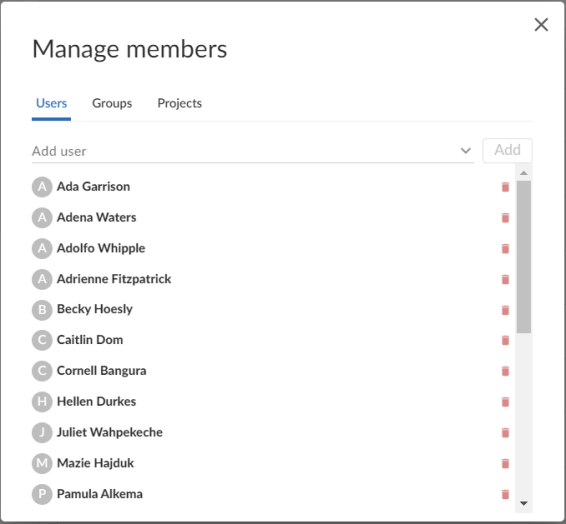Select the name Caitlin Dom
The height and width of the screenshot is (524, 566).
[x=90, y=340]
